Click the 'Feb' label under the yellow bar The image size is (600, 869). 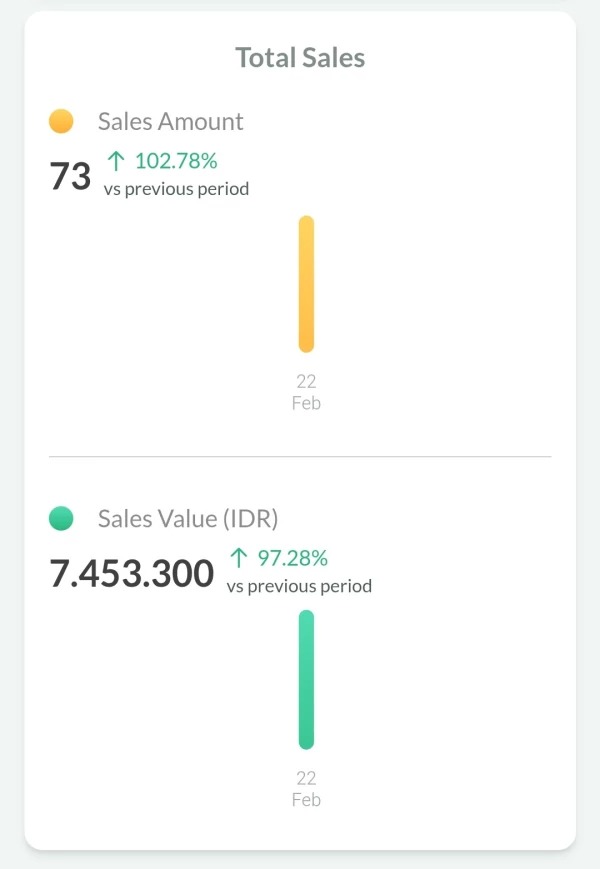pos(306,403)
